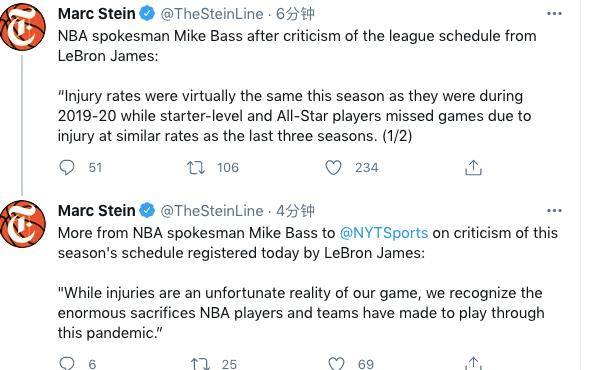The width and height of the screenshot is (590, 370).
Task: View second tweet's basketball profile avatar
Action: (23, 224)
